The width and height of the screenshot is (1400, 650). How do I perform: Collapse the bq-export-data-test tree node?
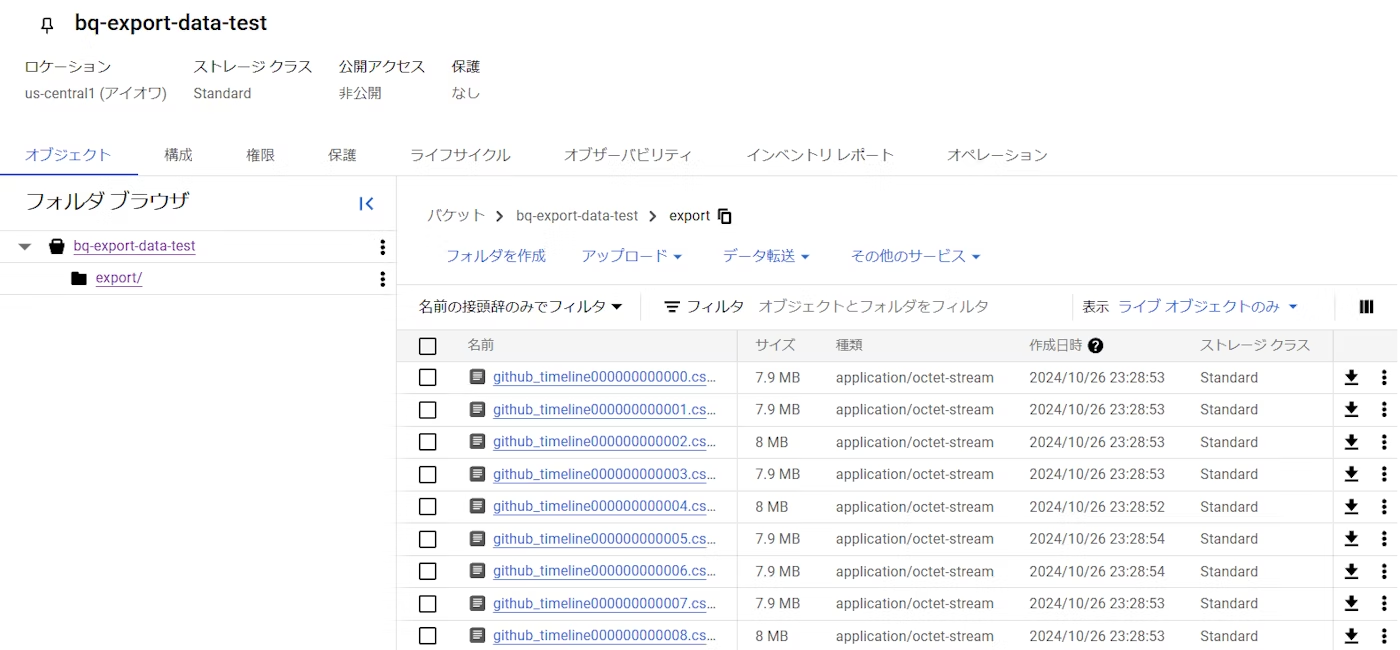22,246
